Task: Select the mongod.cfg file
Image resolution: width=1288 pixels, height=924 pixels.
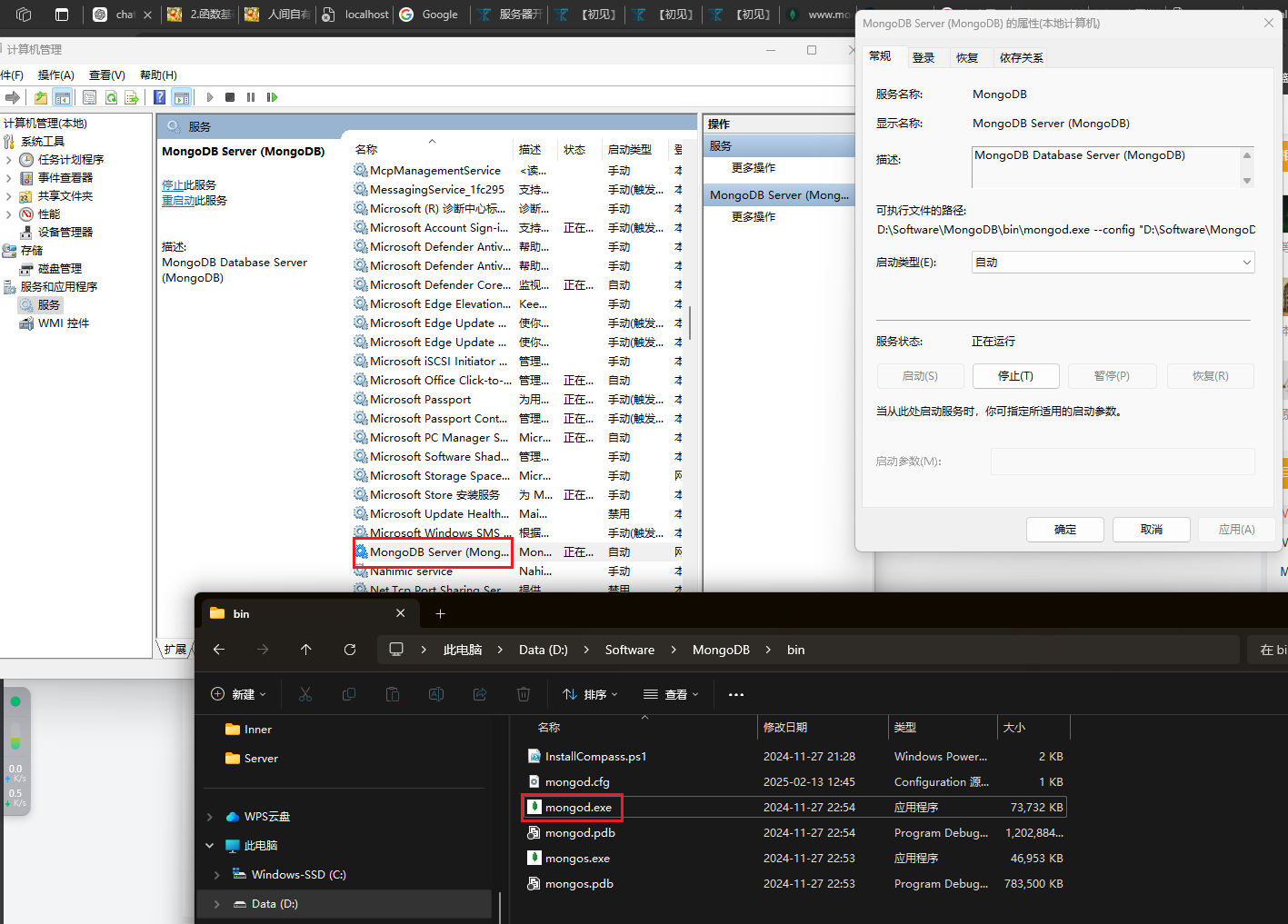Action: tap(577, 782)
